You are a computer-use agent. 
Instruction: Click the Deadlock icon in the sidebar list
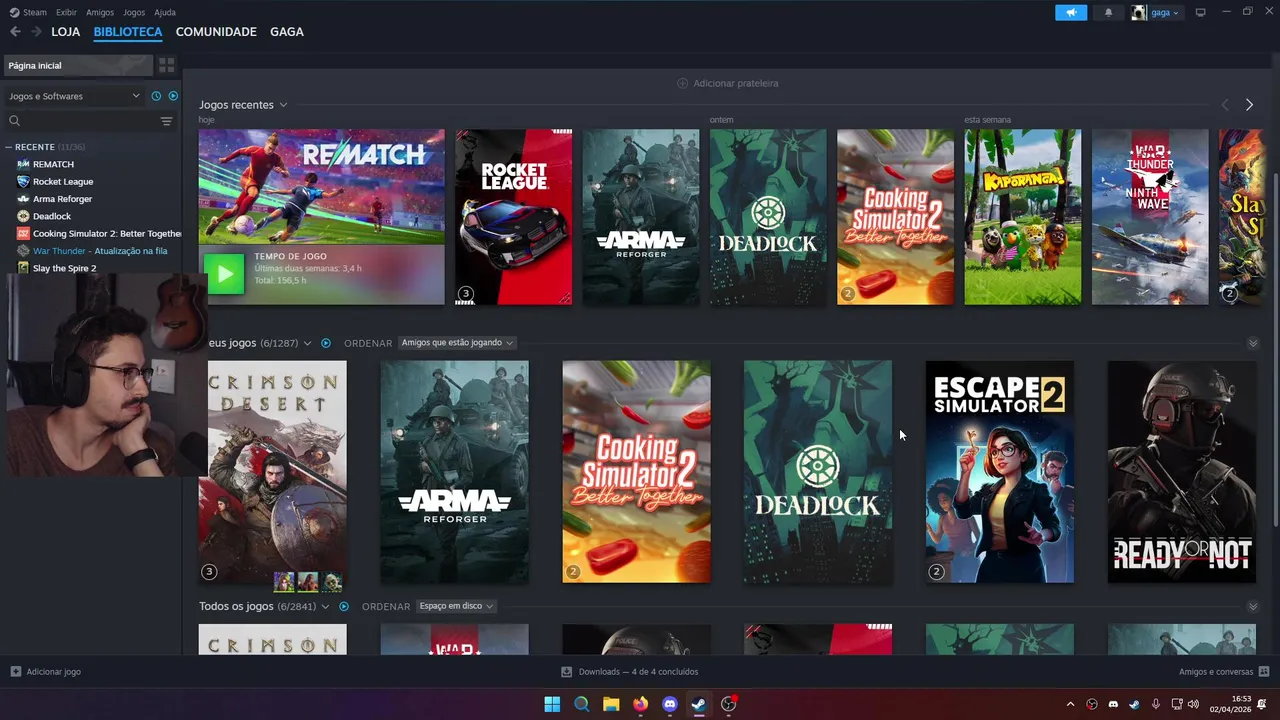23,216
